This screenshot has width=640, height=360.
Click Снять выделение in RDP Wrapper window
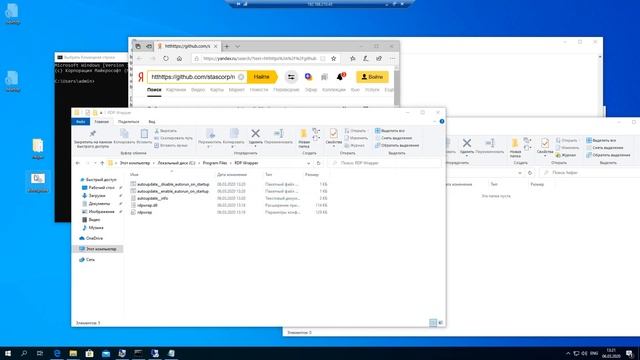point(393,138)
